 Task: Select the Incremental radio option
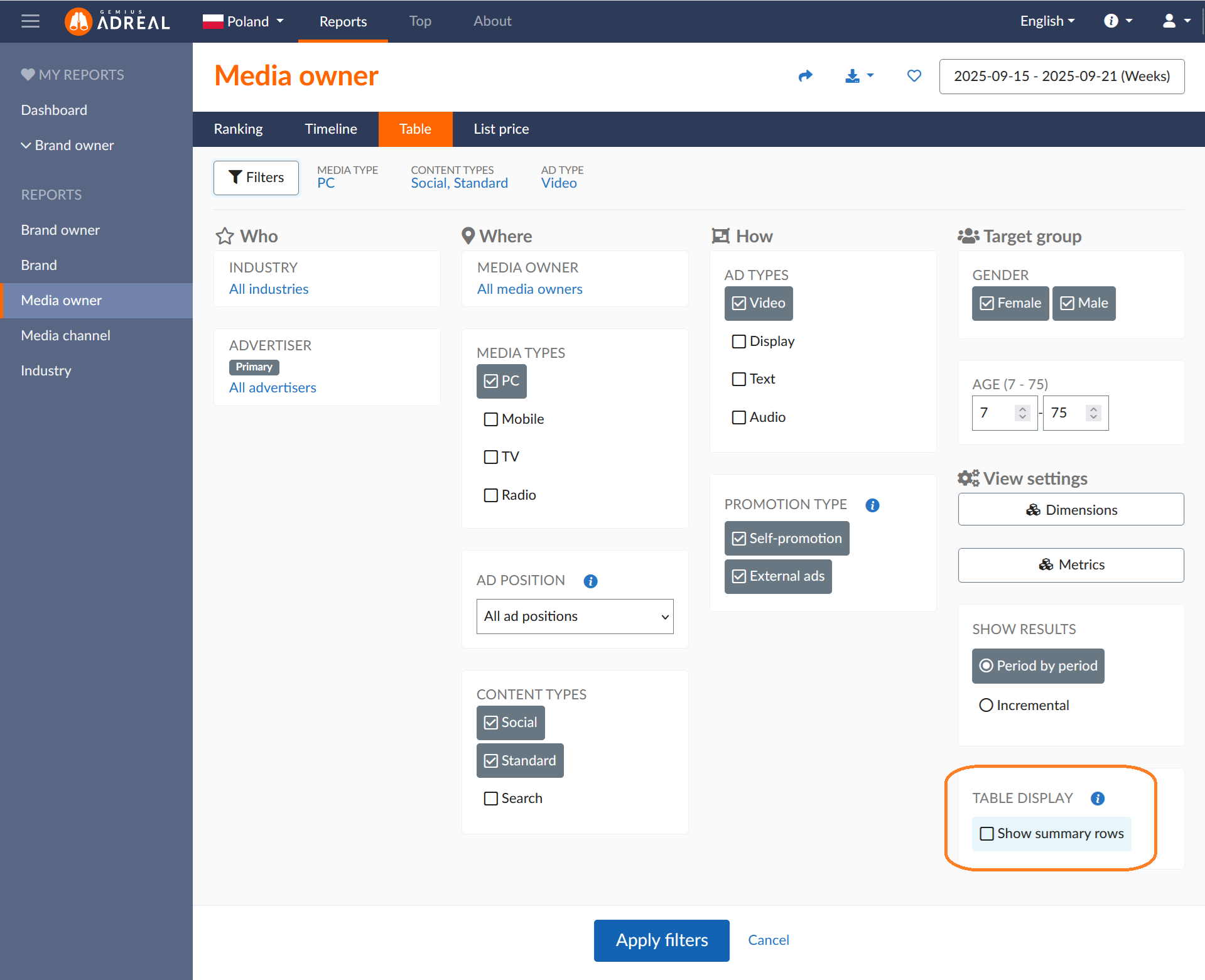(986, 706)
